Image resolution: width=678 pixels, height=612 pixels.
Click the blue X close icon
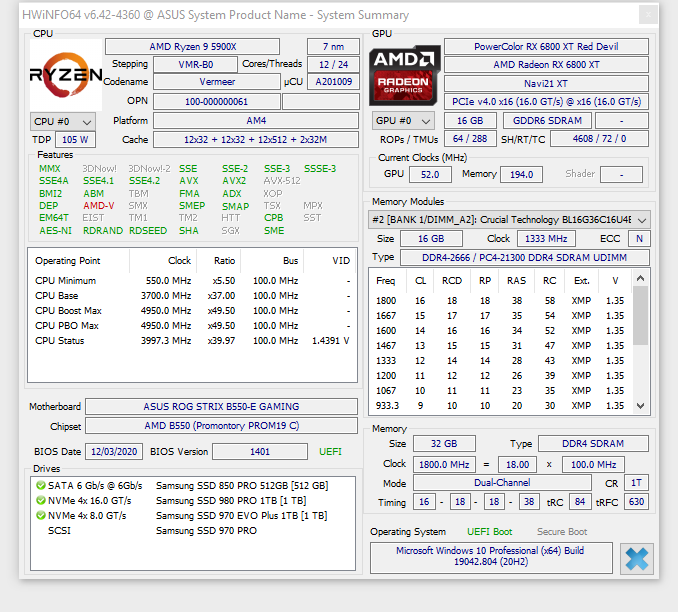pyautogui.click(x=636, y=558)
